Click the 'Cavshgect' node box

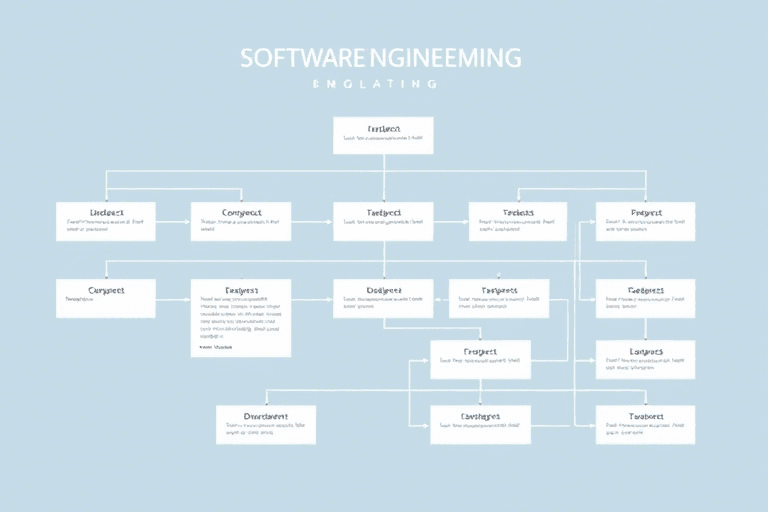pyautogui.click(x=480, y=424)
